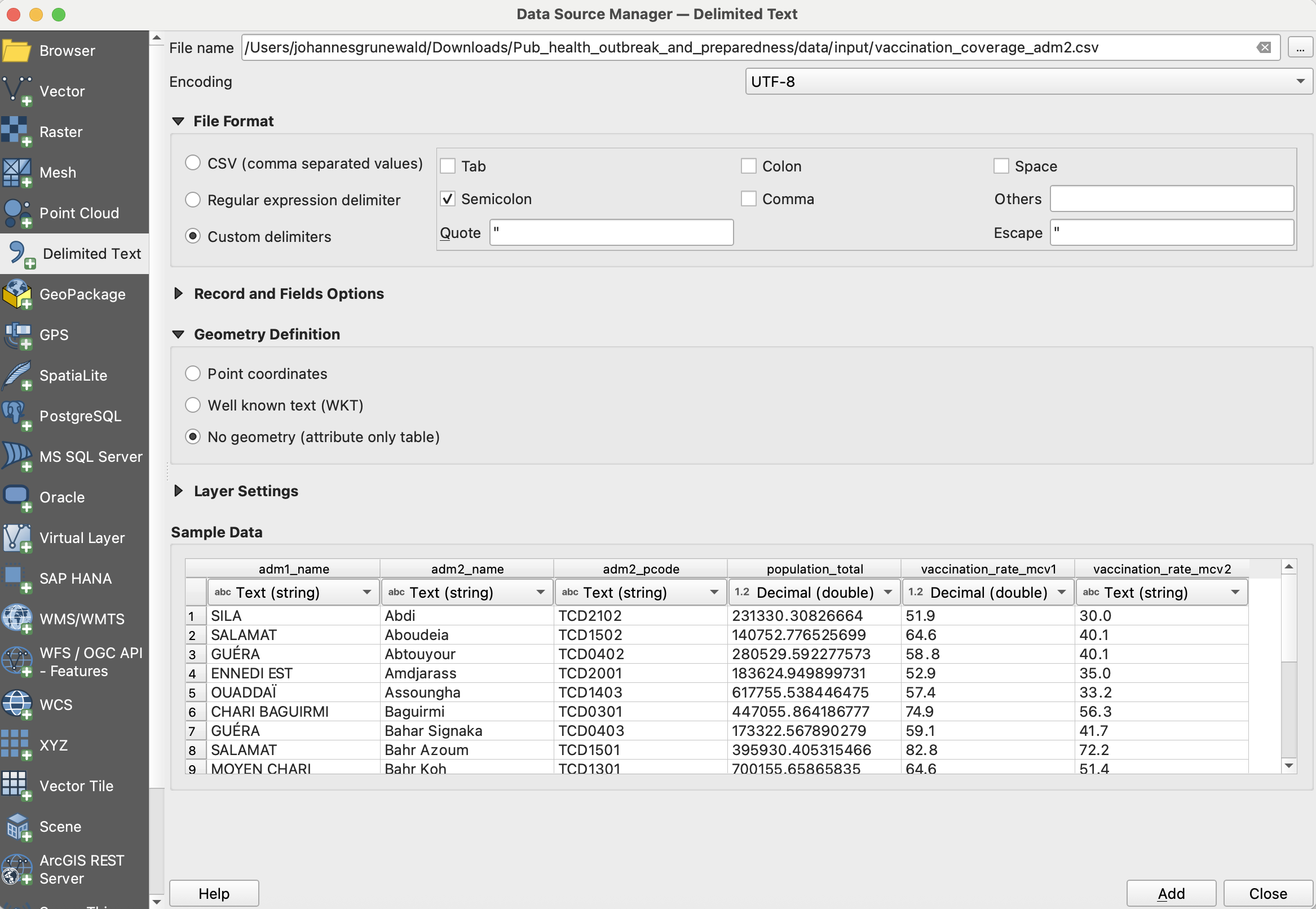The height and width of the screenshot is (909, 1316).
Task: Open the Raster data source page
Action: tap(61, 131)
